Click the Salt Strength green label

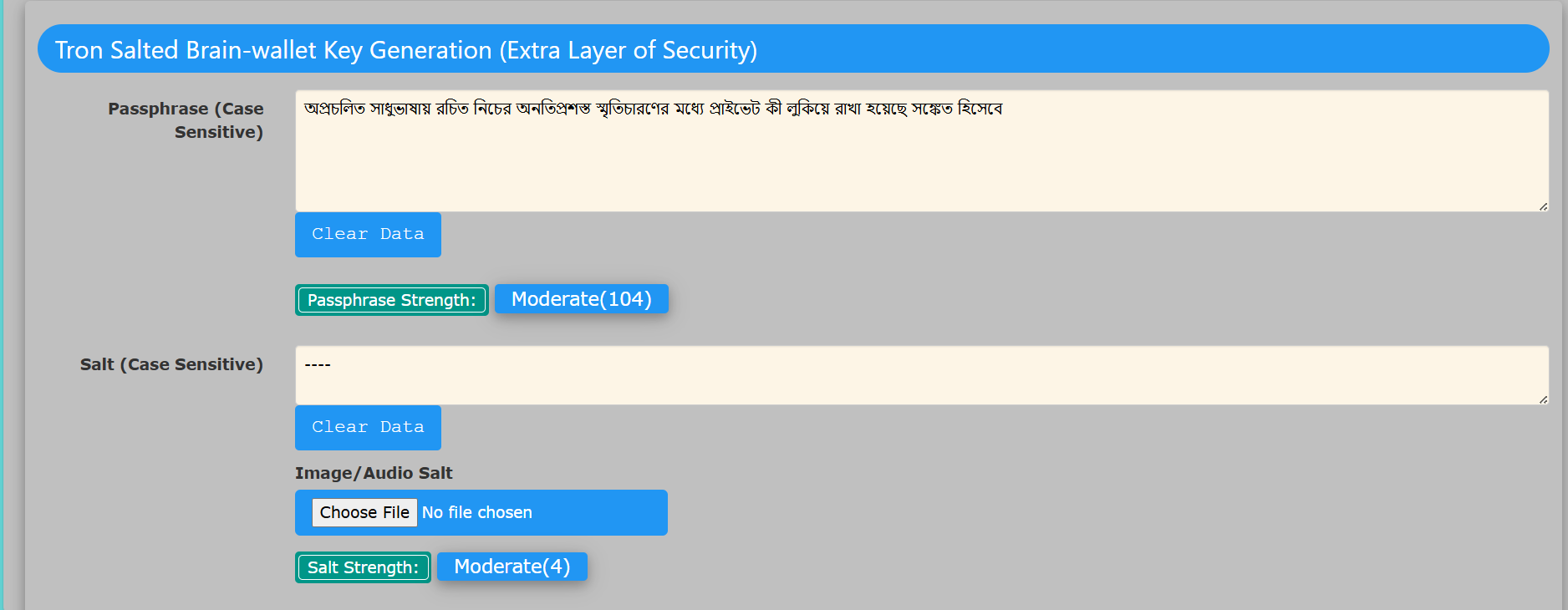click(x=363, y=567)
